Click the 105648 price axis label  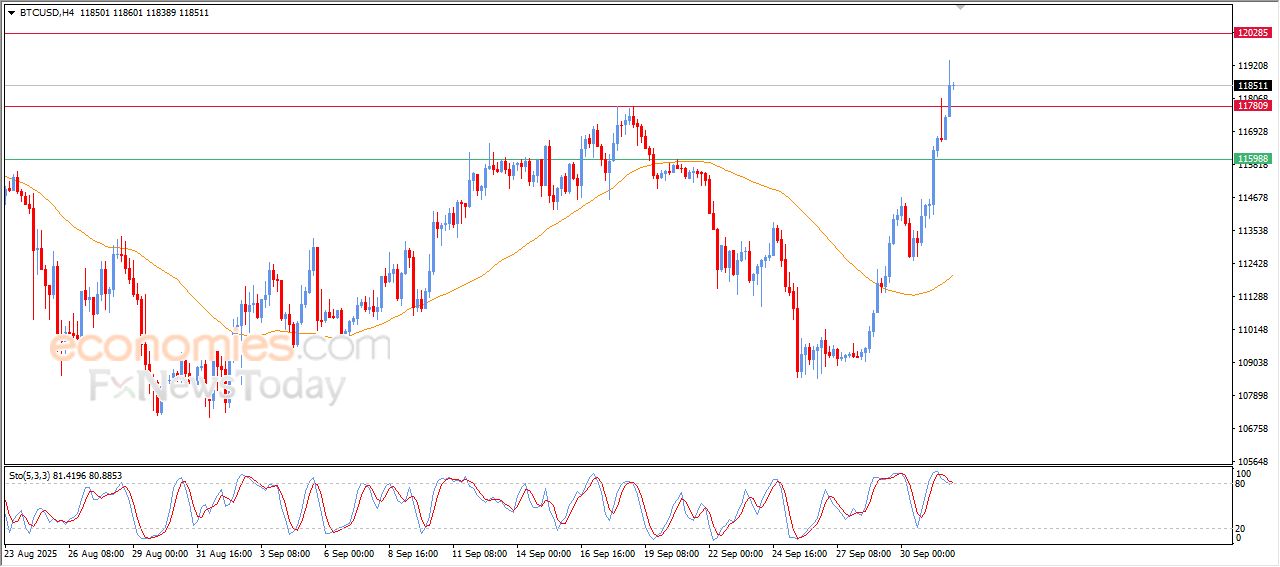[1252, 461]
